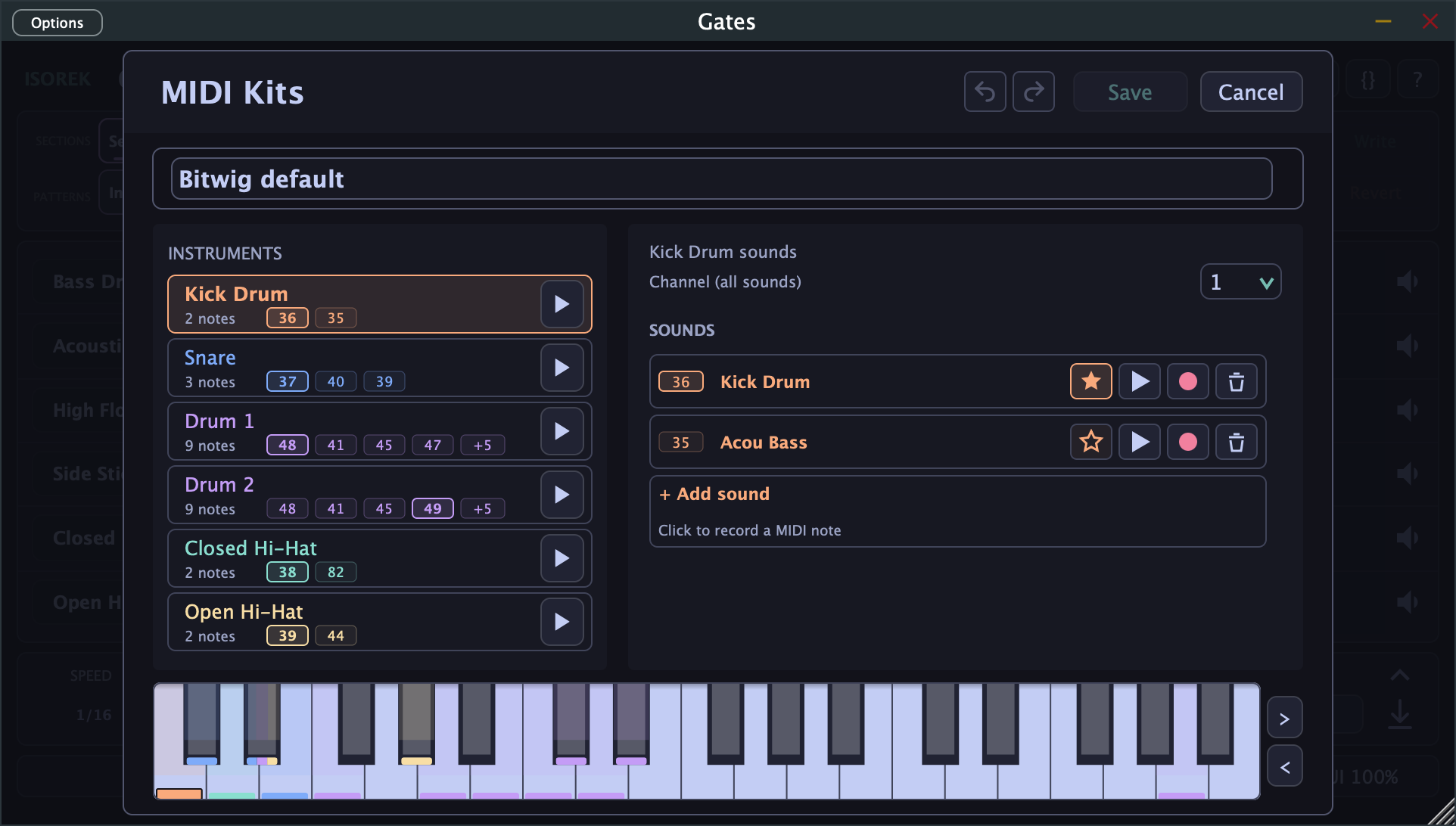Play the Drum 1 instrument preview

click(562, 431)
